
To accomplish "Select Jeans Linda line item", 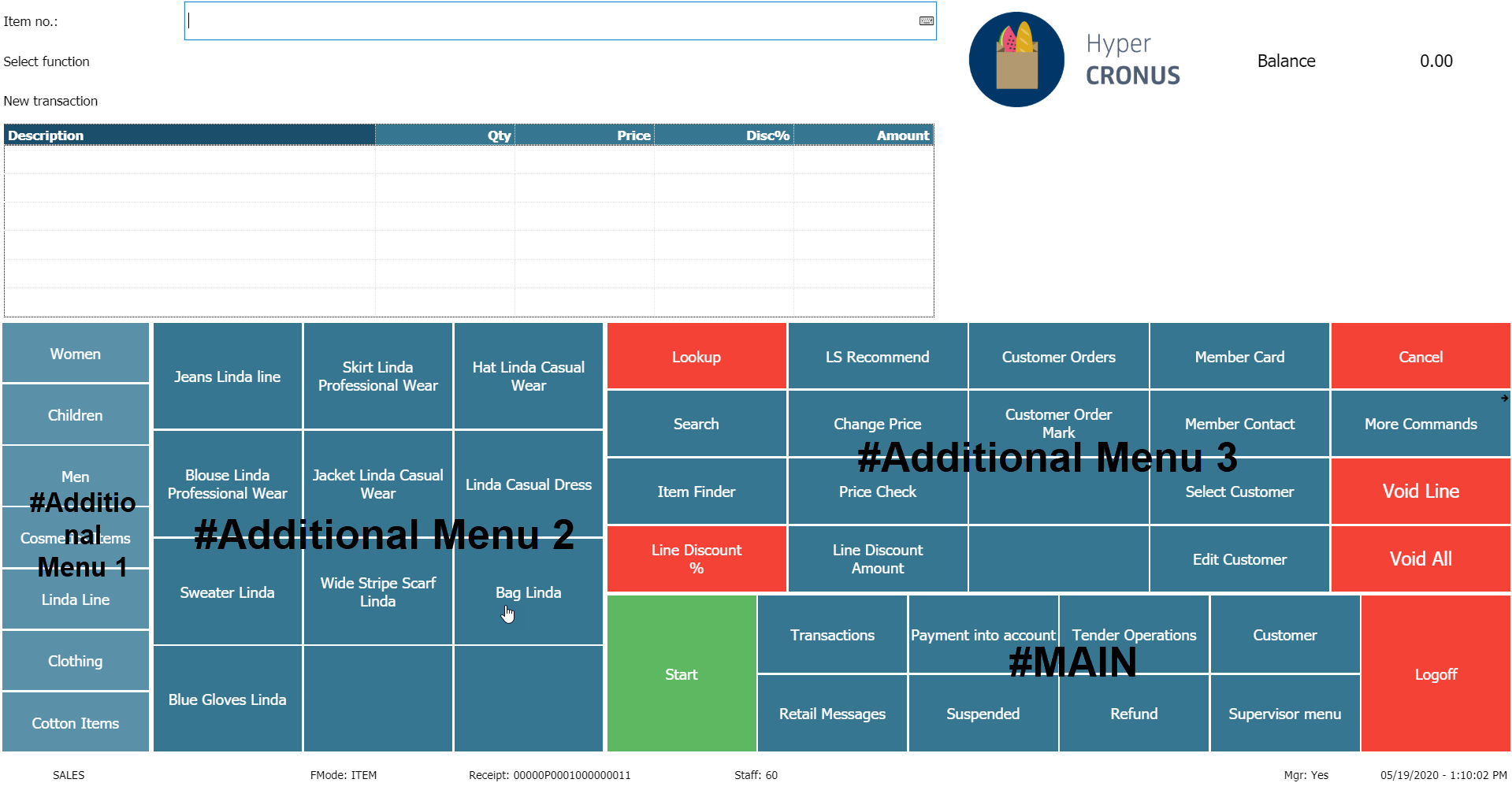I will (x=227, y=377).
